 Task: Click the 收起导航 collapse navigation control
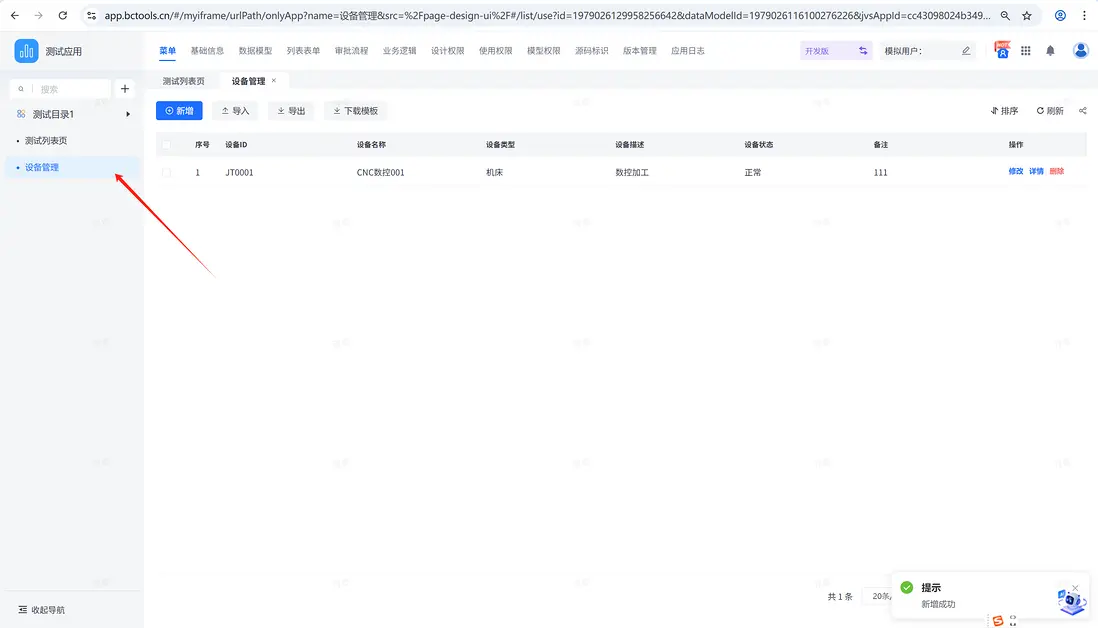(42, 610)
